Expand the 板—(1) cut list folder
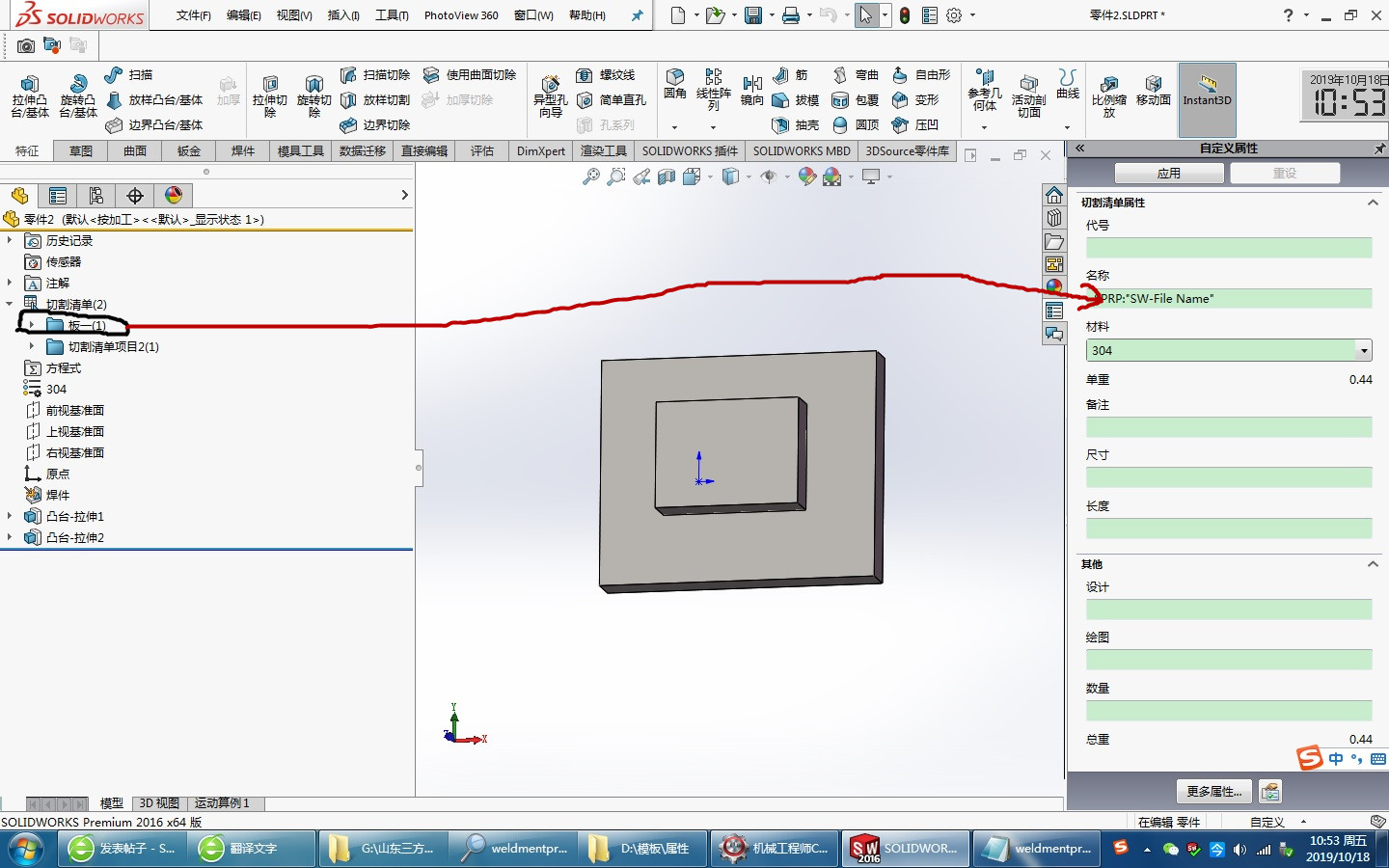The image size is (1389, 868). point(31,325)
